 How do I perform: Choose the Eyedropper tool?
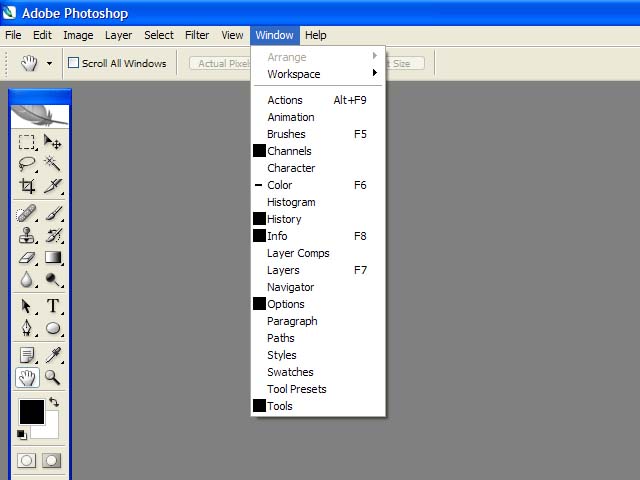53,355
